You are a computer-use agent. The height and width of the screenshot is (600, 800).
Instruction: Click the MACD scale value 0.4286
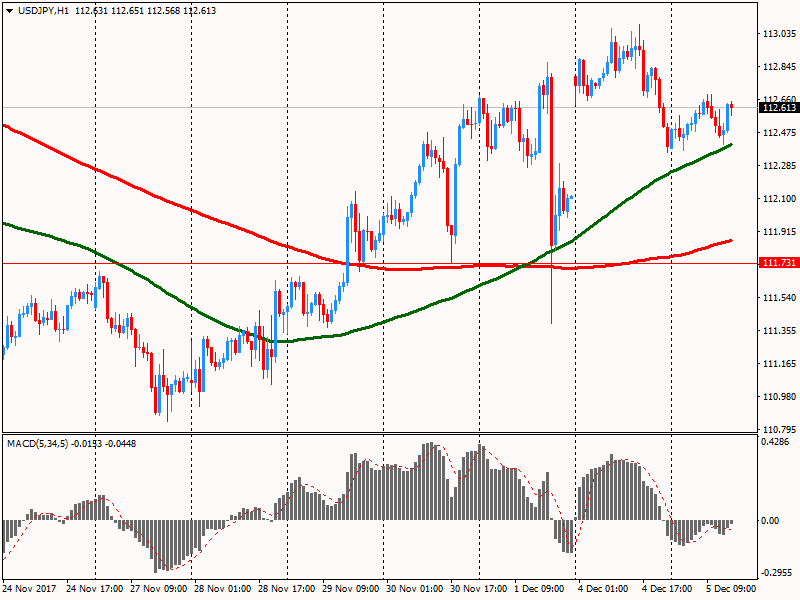pos(775,442)
